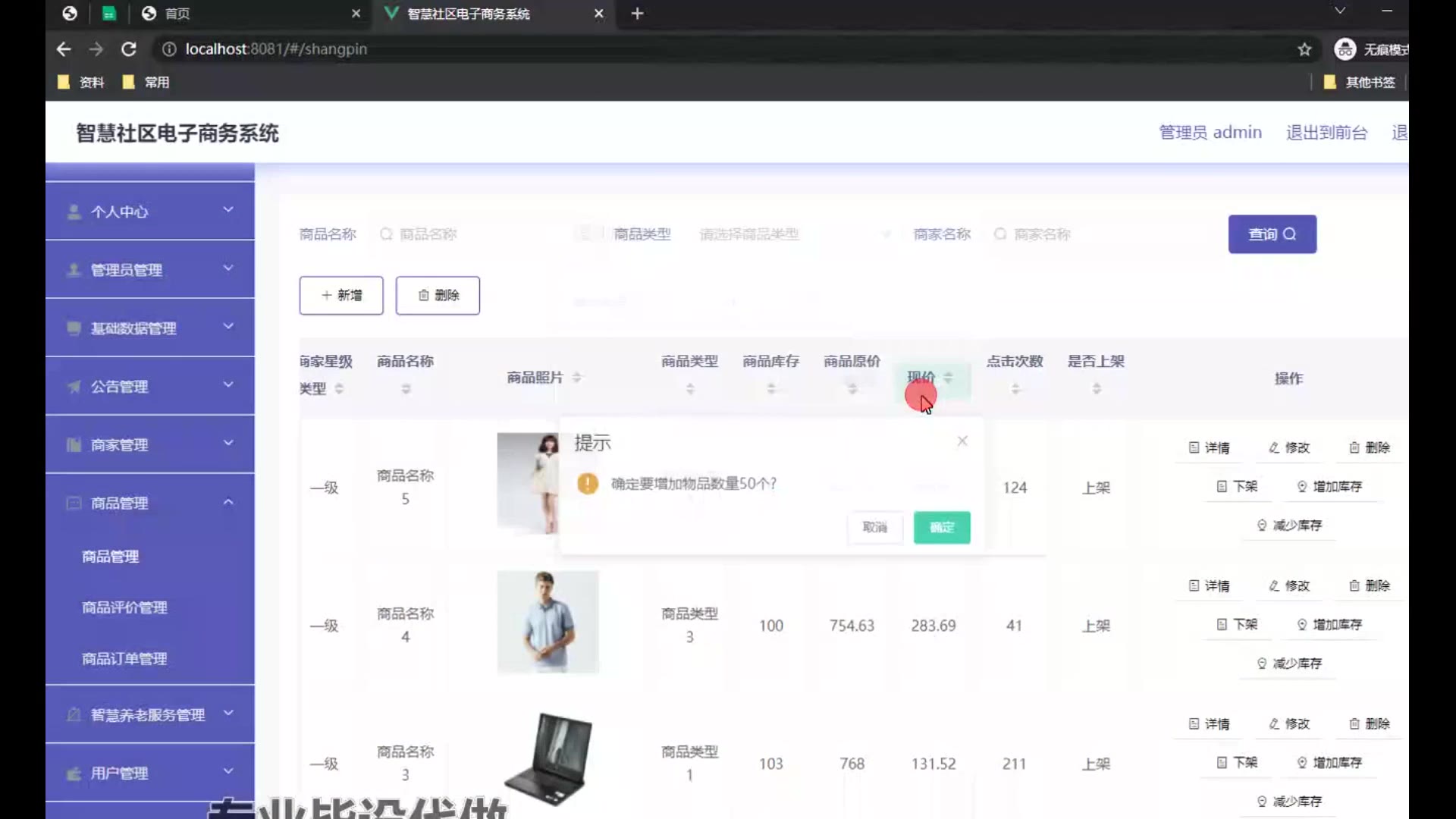Click the 商家名称 search input

[1092, 234]
